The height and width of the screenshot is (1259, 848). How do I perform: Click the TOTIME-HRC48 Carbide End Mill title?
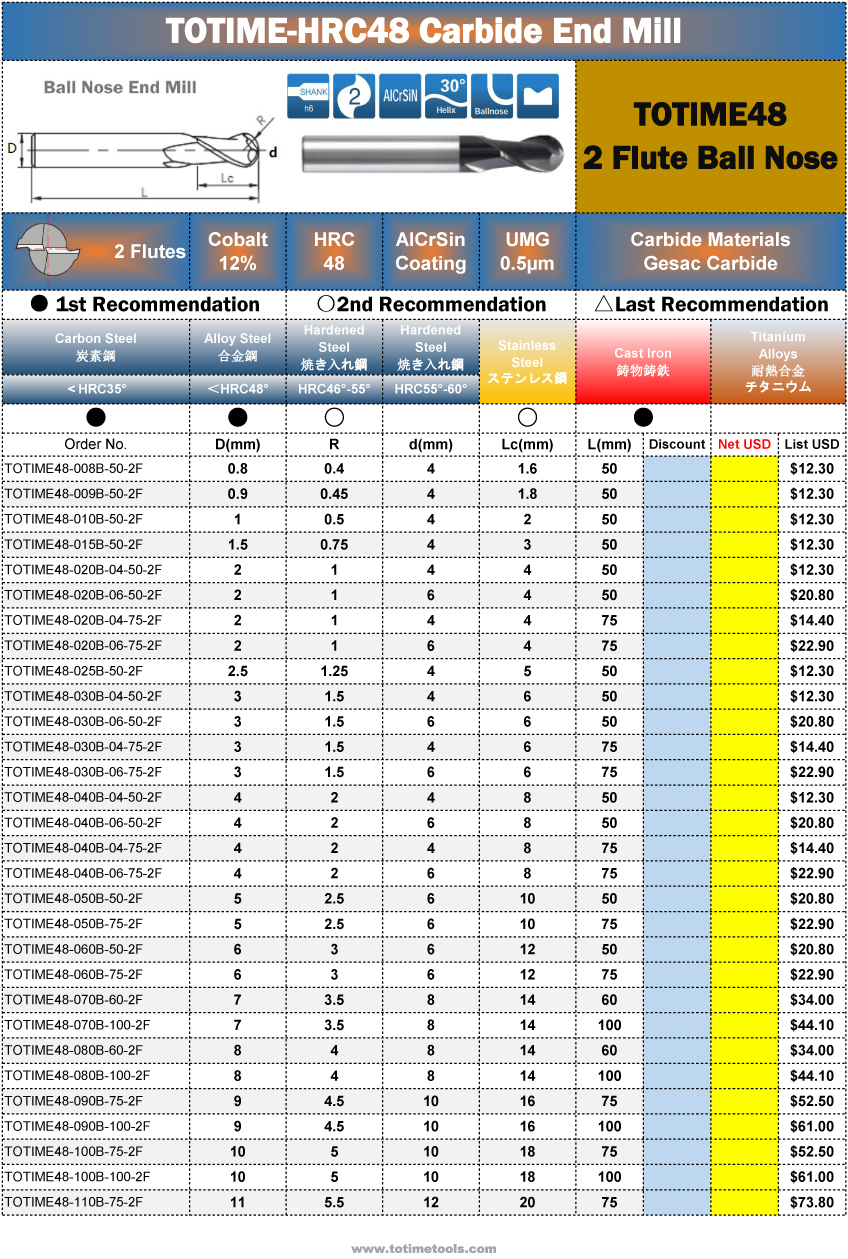pyautogui.click(x=424, y=31)
